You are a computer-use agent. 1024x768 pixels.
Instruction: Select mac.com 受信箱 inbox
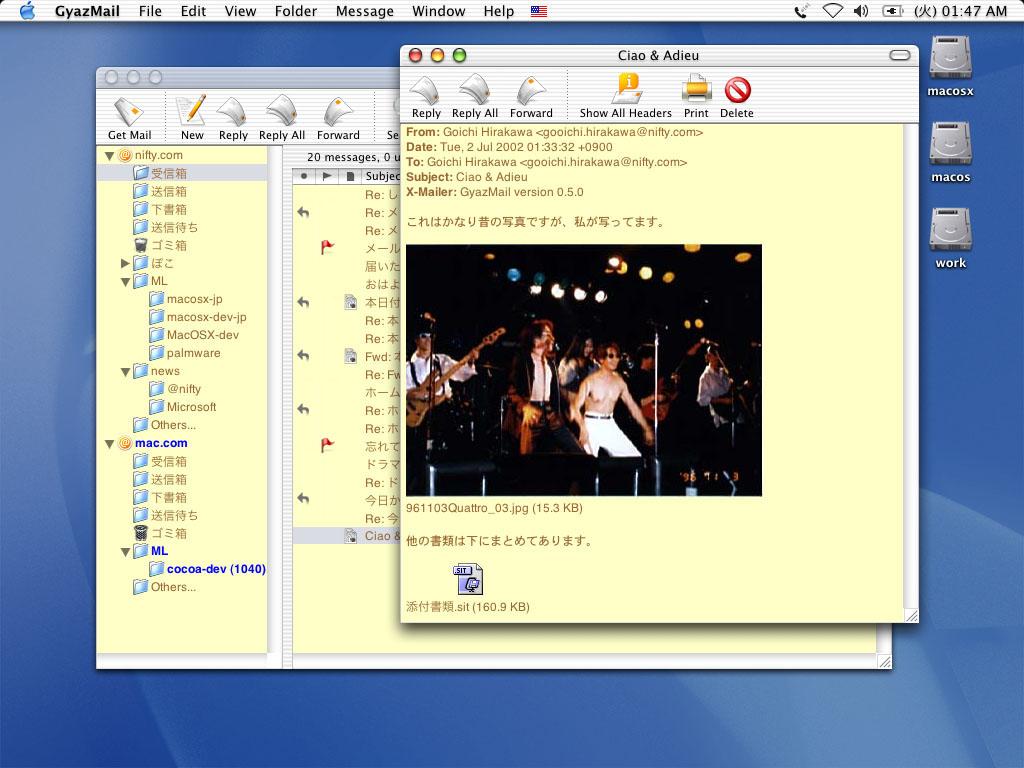click(x=161, y=462)
